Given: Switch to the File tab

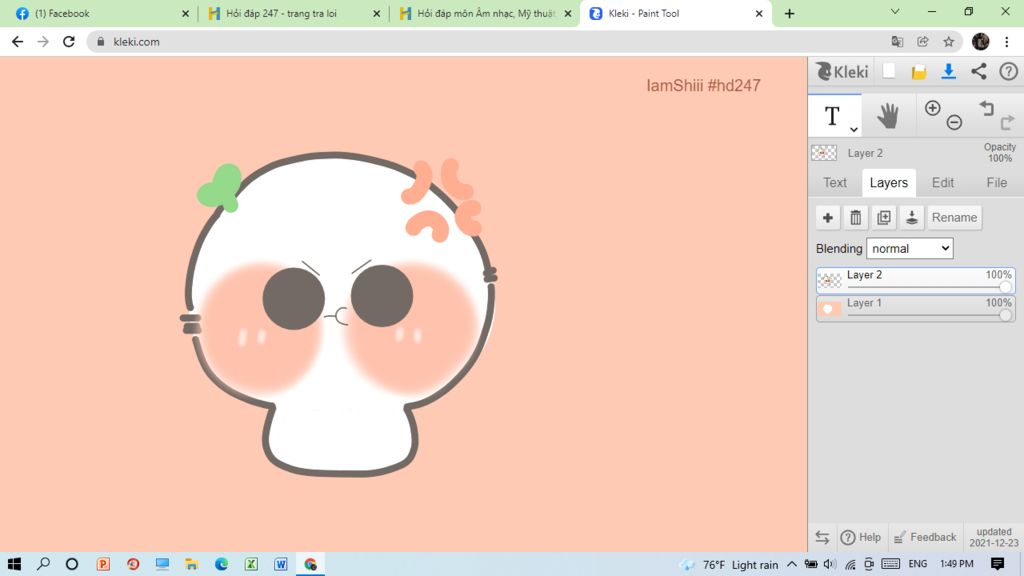Looking at the screenshot, I should click(997, 183).
